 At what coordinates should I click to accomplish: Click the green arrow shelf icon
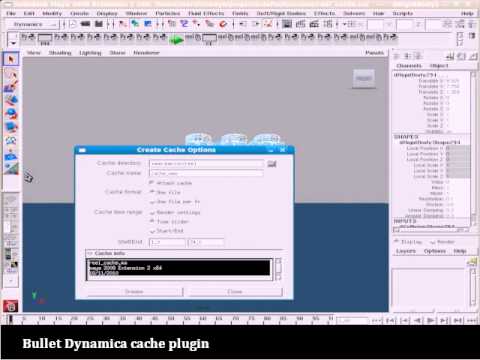click(176, 40)
